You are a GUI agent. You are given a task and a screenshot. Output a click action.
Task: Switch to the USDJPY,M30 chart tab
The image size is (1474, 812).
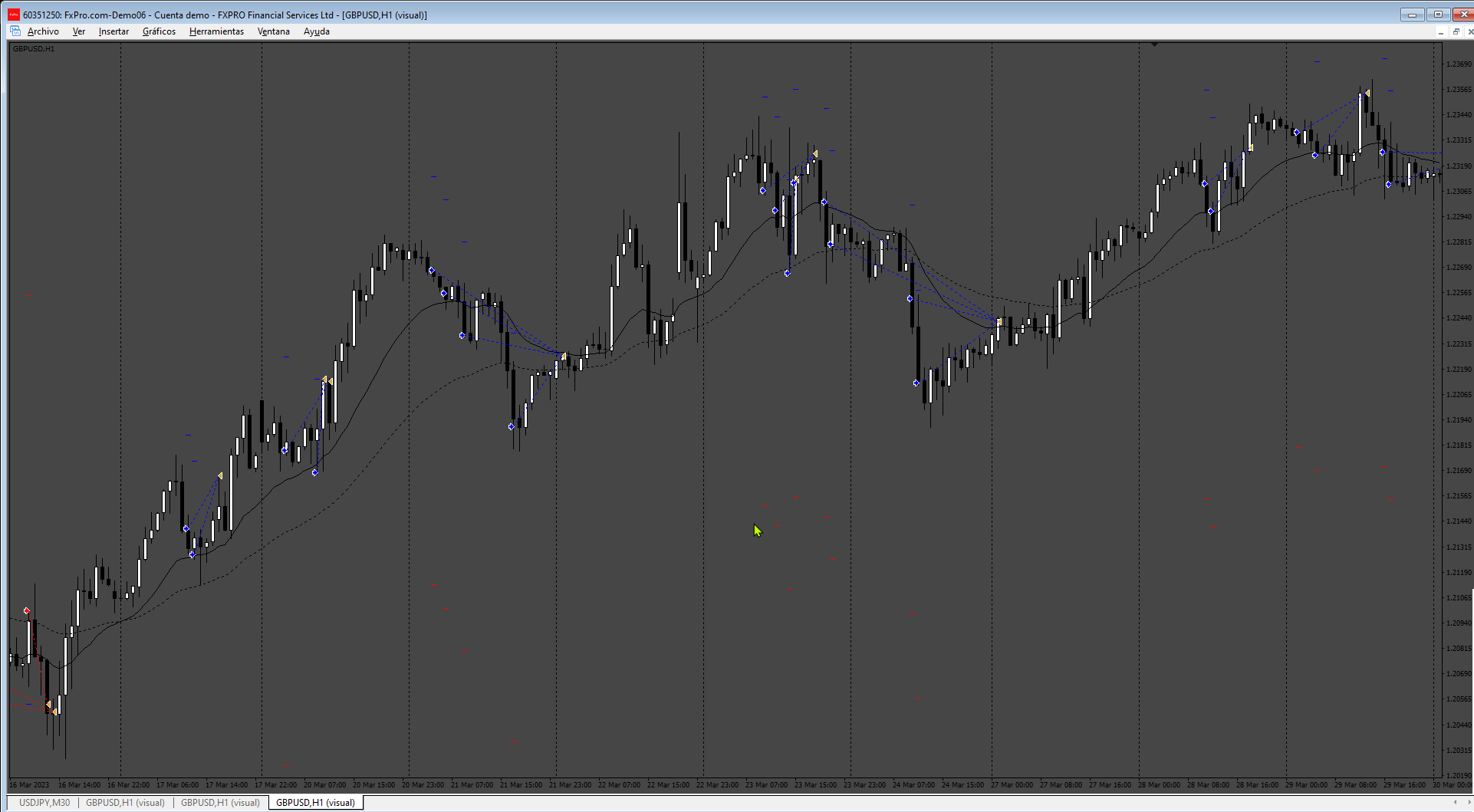(44, 803)
